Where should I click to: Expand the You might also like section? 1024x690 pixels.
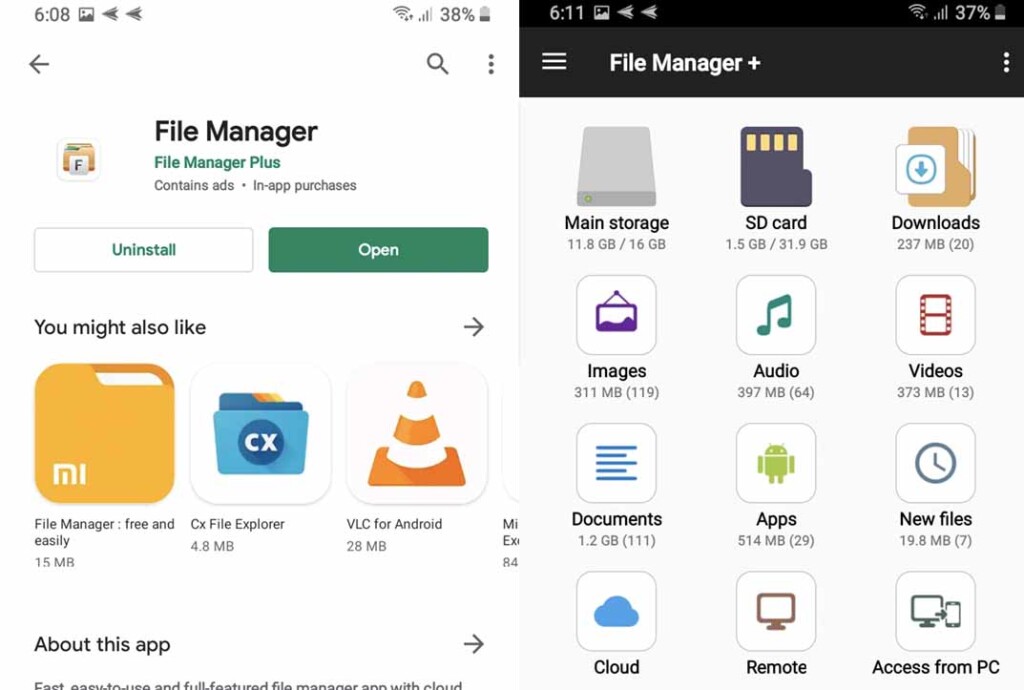(x=473, y=327)
